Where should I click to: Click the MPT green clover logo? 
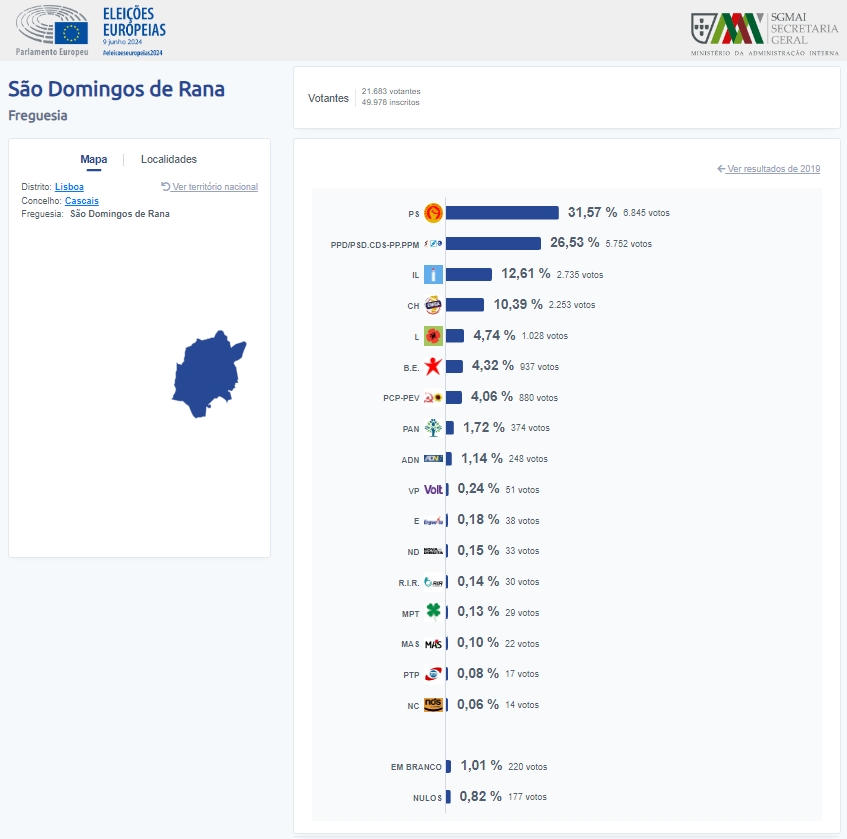433,612
